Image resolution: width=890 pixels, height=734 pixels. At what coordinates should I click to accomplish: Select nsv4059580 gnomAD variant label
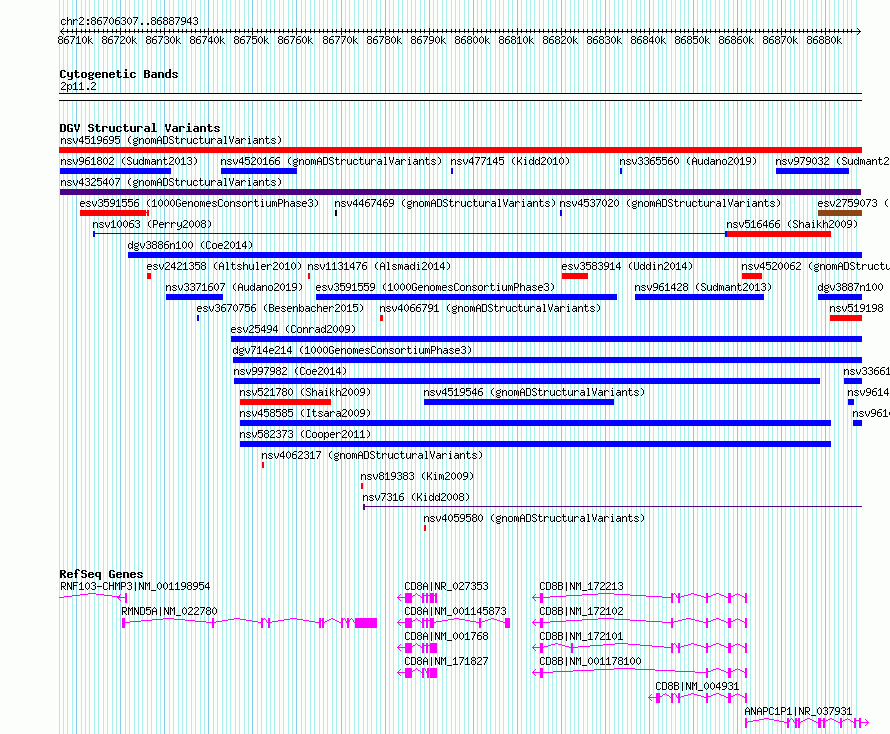(x=534, y=518)
